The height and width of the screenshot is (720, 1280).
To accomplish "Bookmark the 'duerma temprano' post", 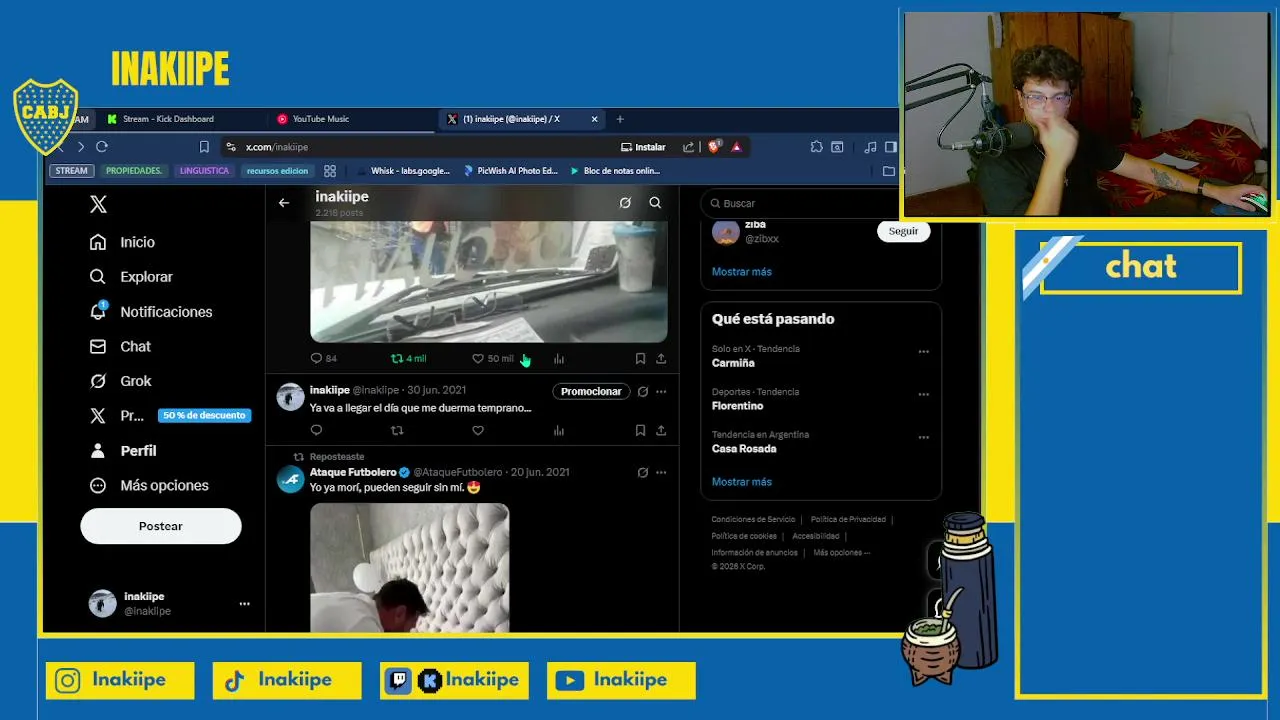I will tap(640, 430).
